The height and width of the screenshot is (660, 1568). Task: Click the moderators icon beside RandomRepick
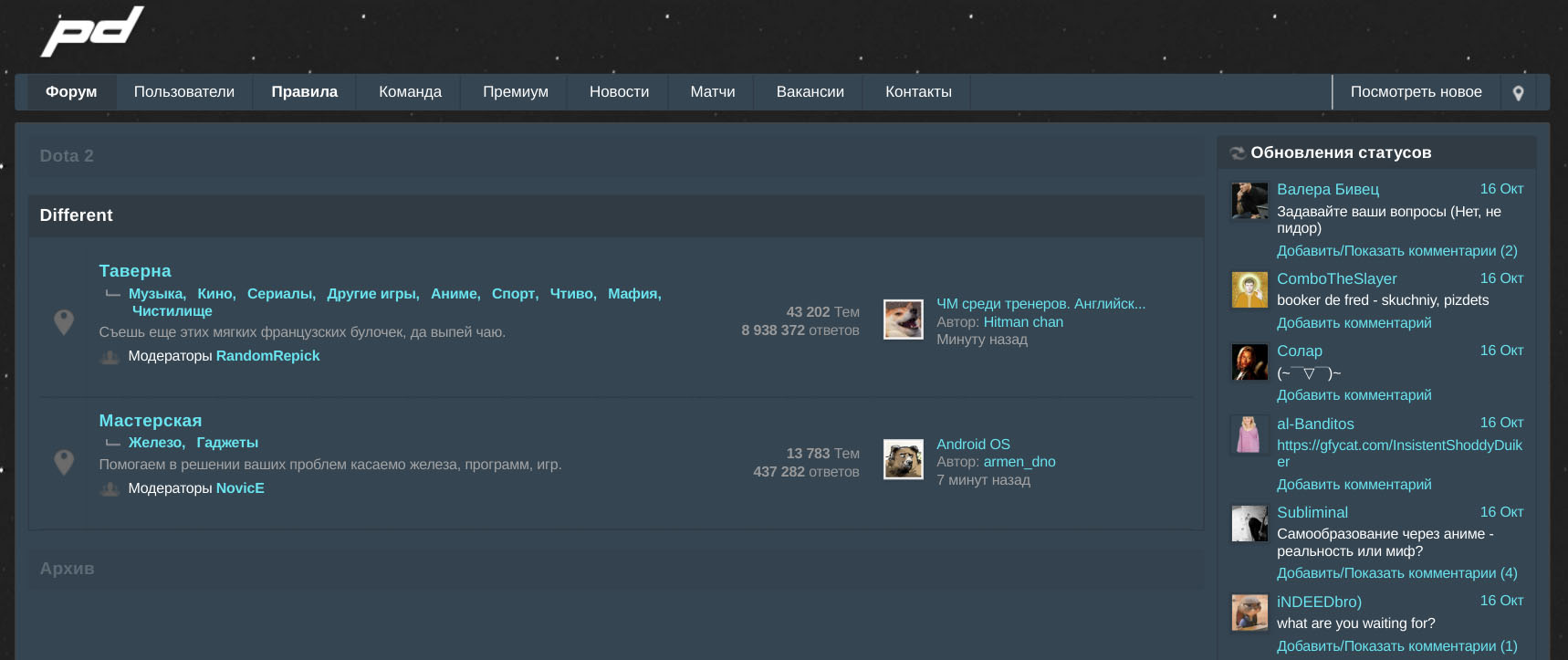pos(110,356)
